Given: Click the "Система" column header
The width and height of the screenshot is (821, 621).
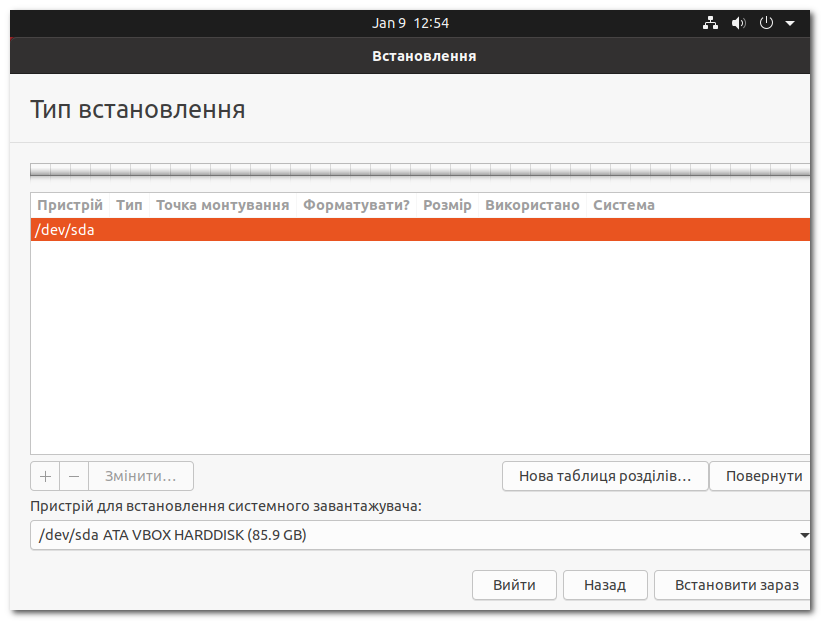Looking at the screenshot, I should tap(623, 204).
